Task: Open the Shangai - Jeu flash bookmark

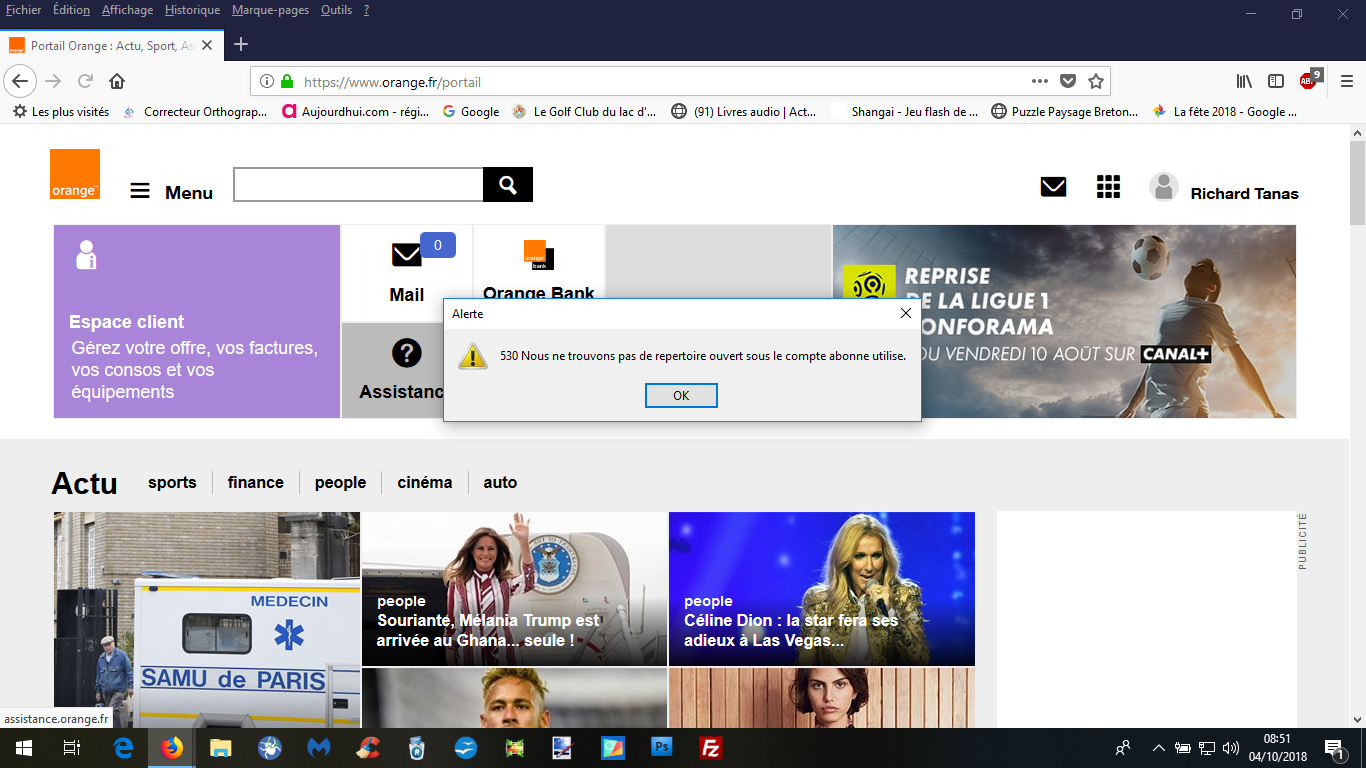Action: (905, 112)
